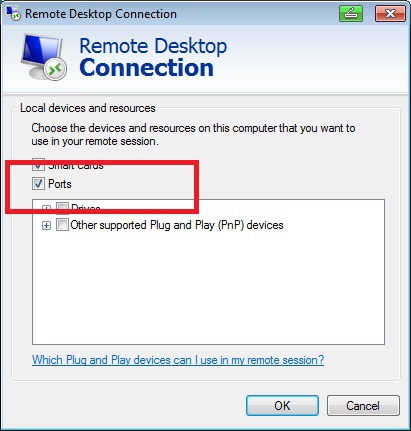Enable the Drives checkbox
The image size is (411, 431).
pos(62,207)
